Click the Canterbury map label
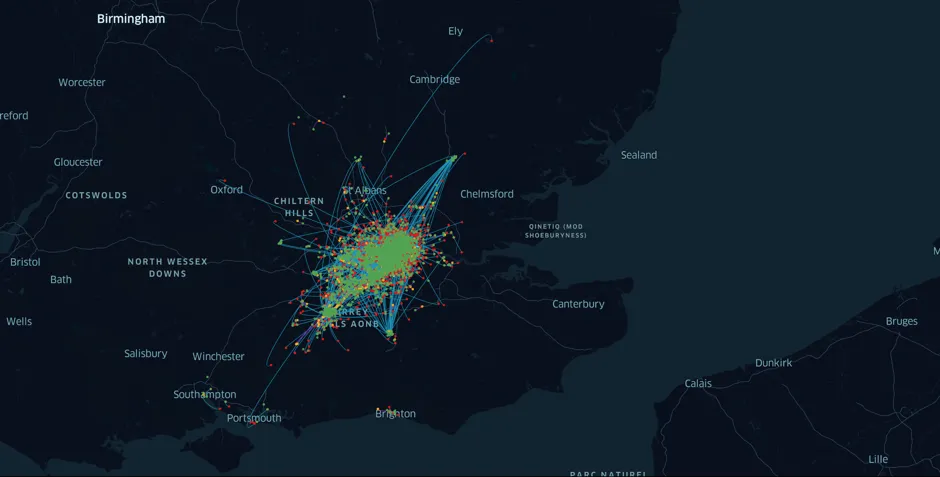This screenshot has height=477, width=940. pos(578,304)
